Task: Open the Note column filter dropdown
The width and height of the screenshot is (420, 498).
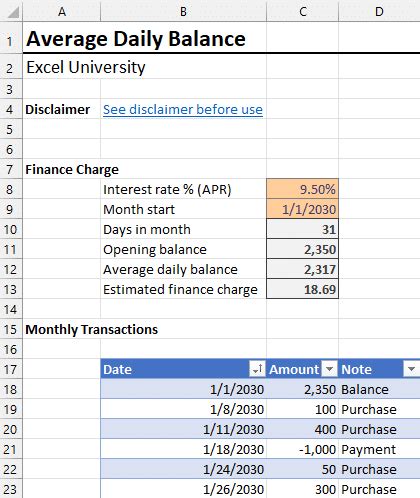Action: point(411,369)
